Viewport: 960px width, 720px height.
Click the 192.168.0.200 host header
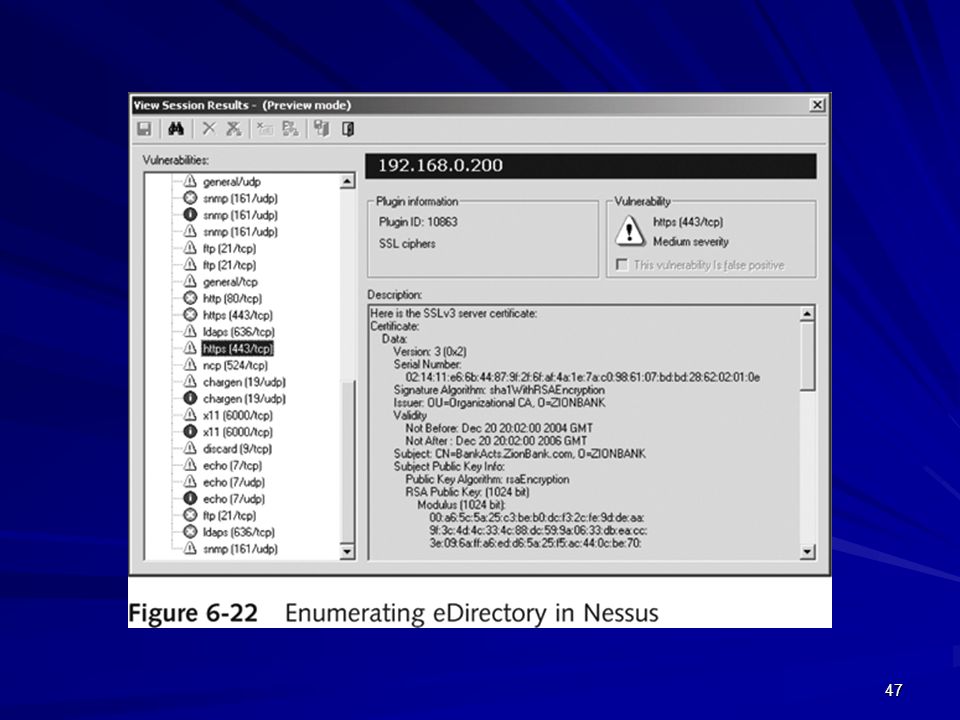pos(591,166)
